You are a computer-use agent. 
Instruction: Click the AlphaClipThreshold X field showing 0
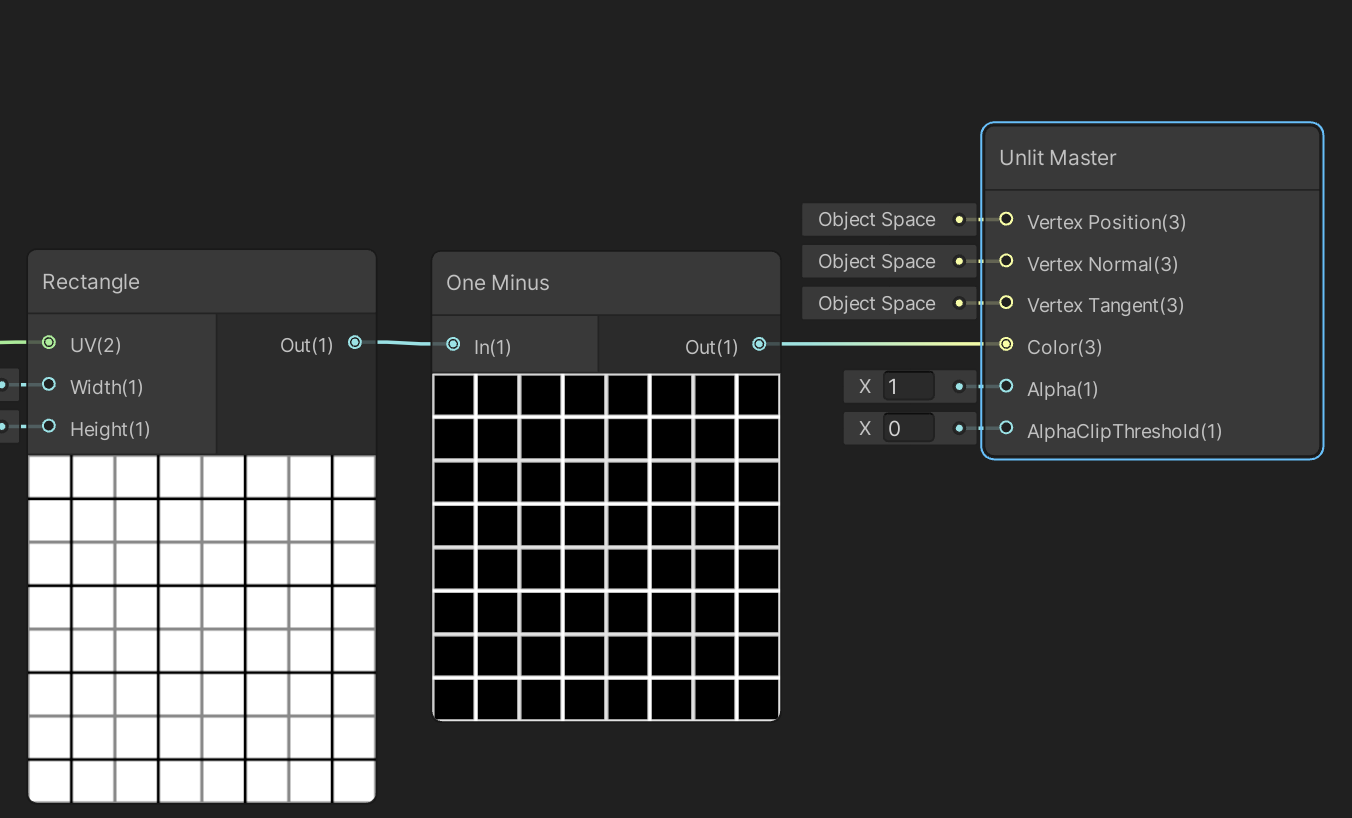click(x=908, y=428)
